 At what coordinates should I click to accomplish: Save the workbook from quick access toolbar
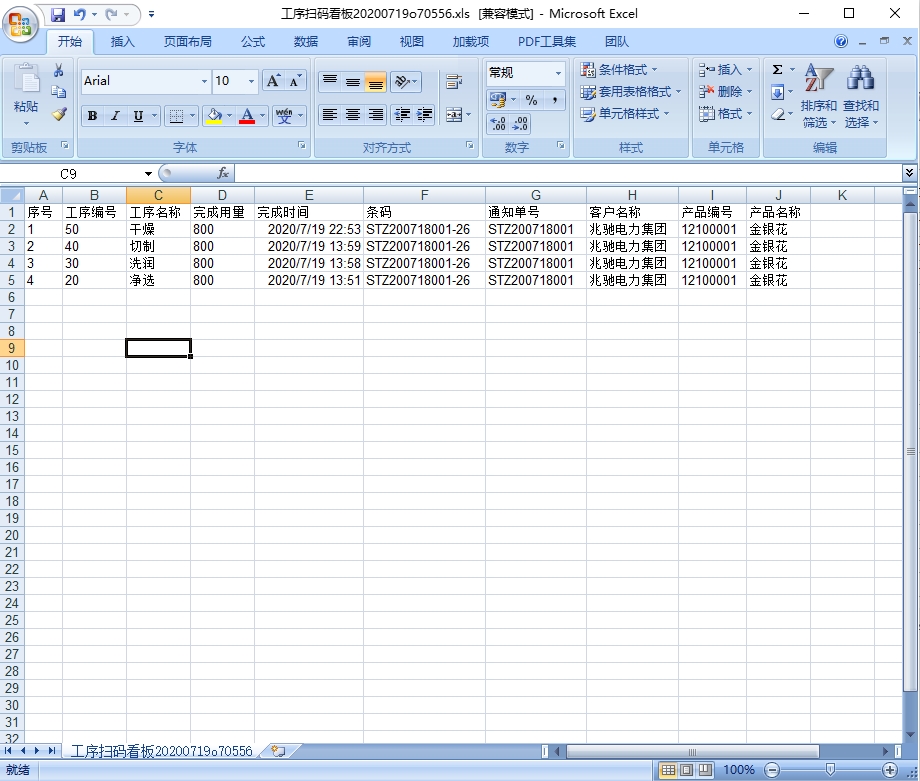tap(58, 15)
